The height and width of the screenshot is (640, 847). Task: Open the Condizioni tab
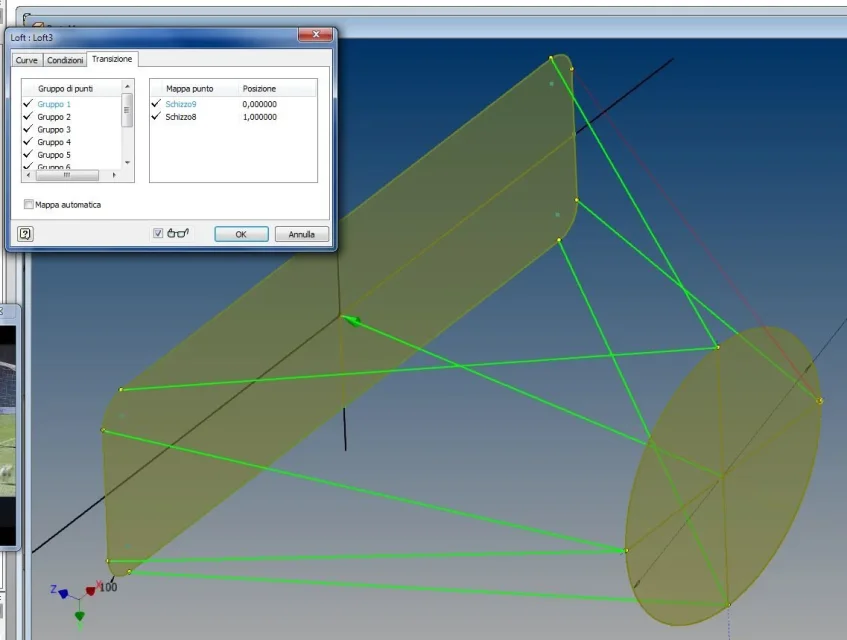tap(65, 60)
